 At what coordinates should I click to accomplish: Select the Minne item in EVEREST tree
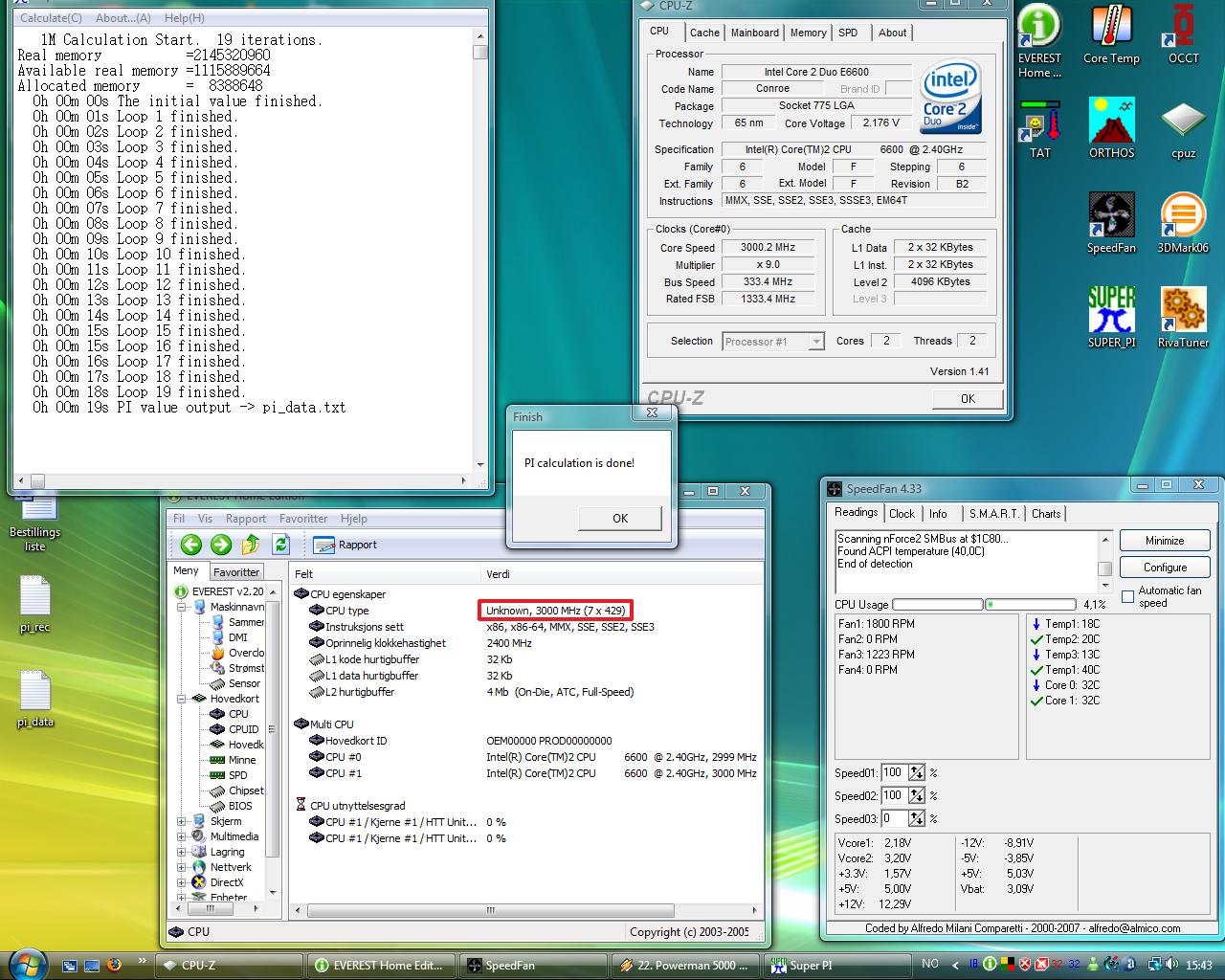pos(233,760)
